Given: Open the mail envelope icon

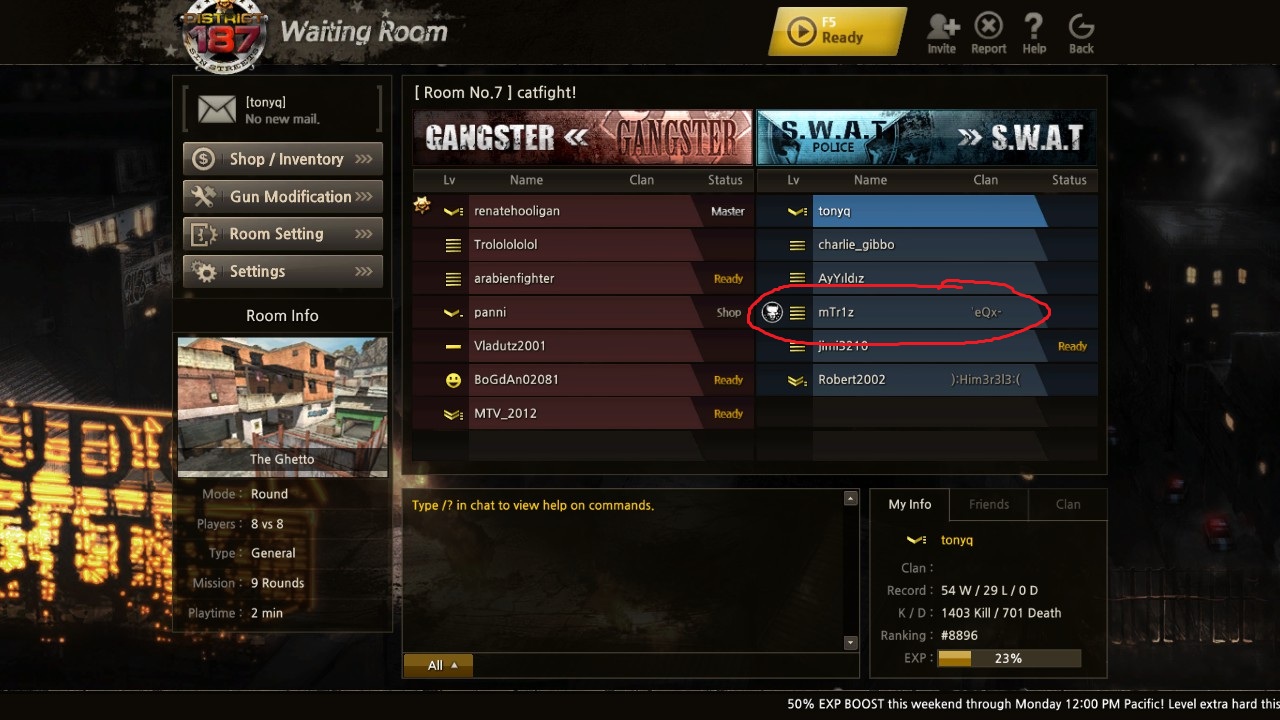Looking at the screenshot, I should tap(216, 109).
